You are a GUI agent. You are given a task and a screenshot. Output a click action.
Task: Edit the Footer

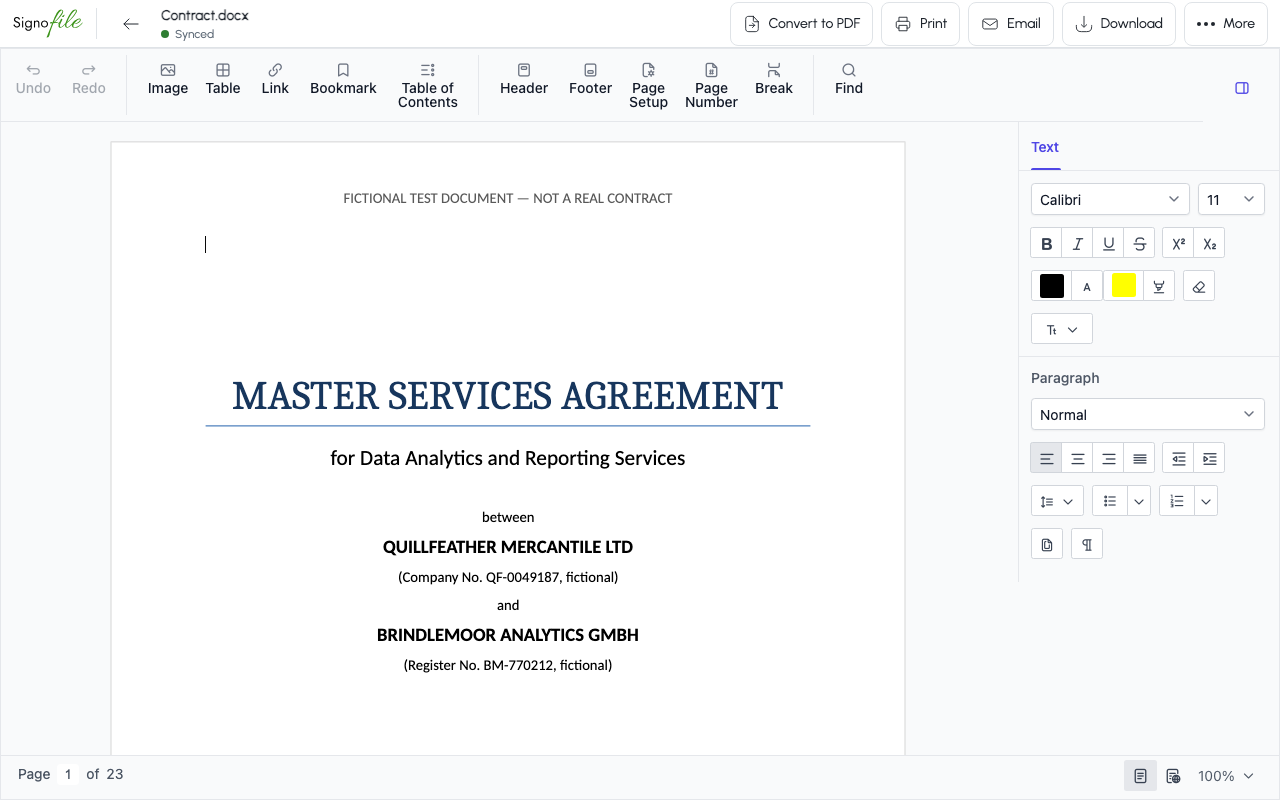tap(590, 79)
